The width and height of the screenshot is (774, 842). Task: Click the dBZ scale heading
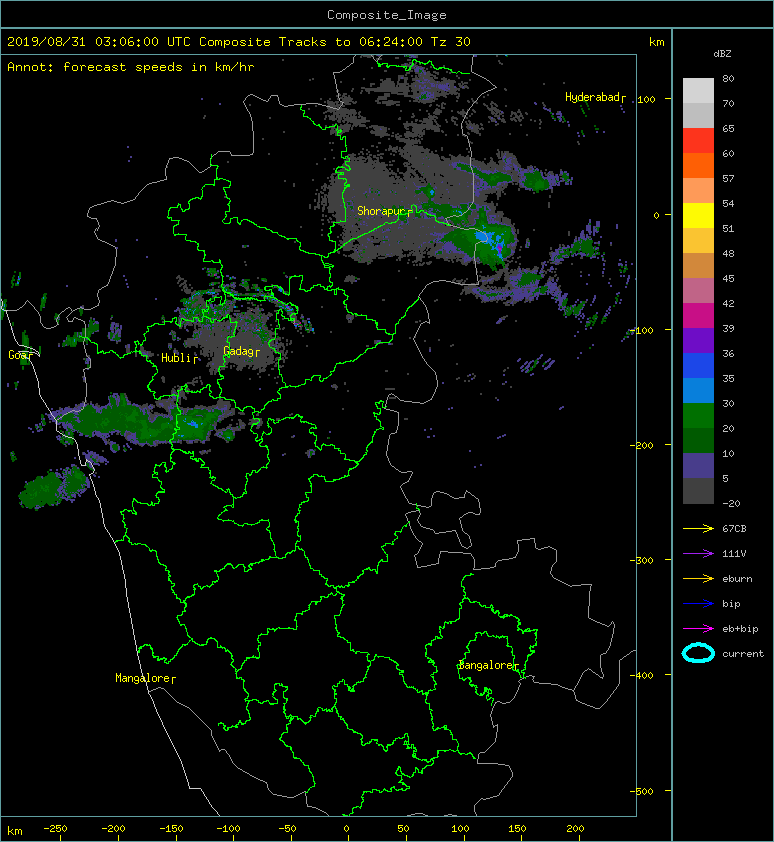[x=722, y=54]
